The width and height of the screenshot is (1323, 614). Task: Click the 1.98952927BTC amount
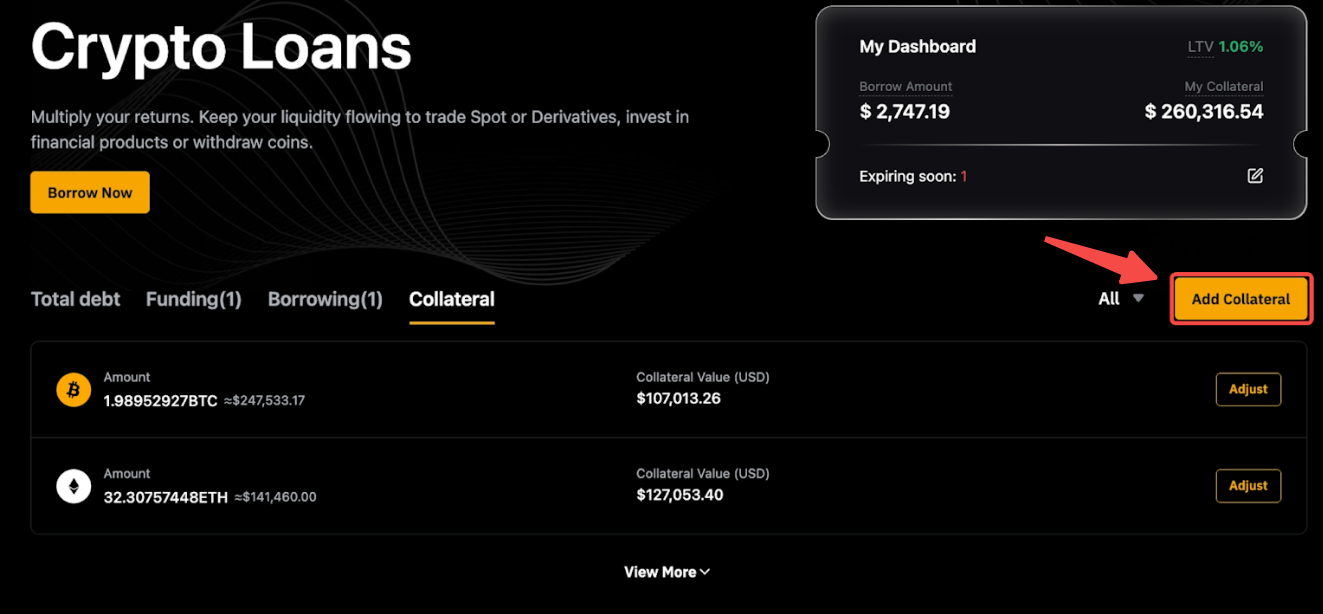click(160, 401)
